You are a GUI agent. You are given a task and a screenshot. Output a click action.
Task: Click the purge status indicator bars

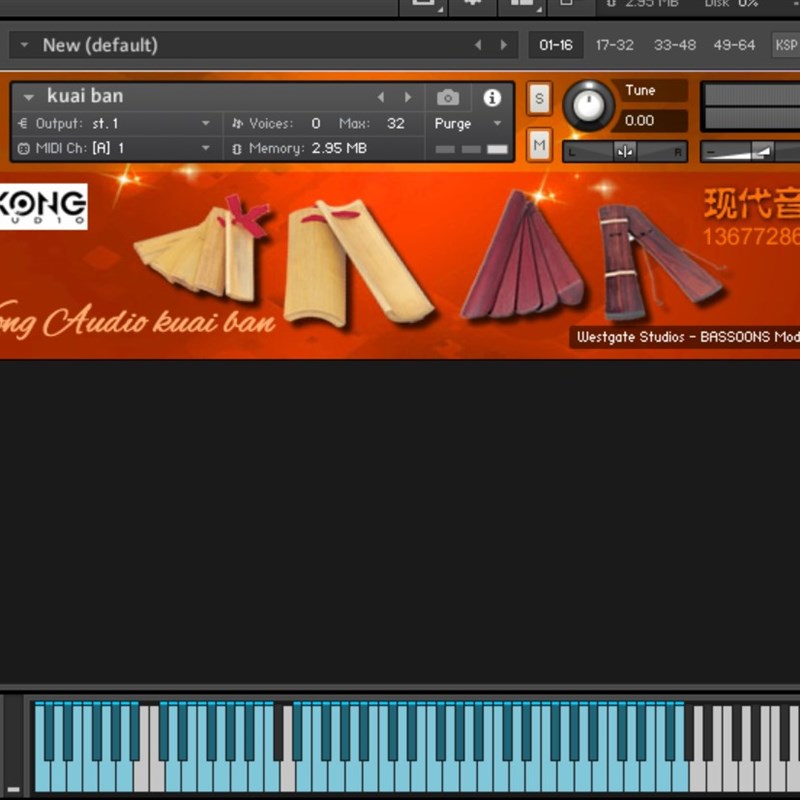coord(471,149)
